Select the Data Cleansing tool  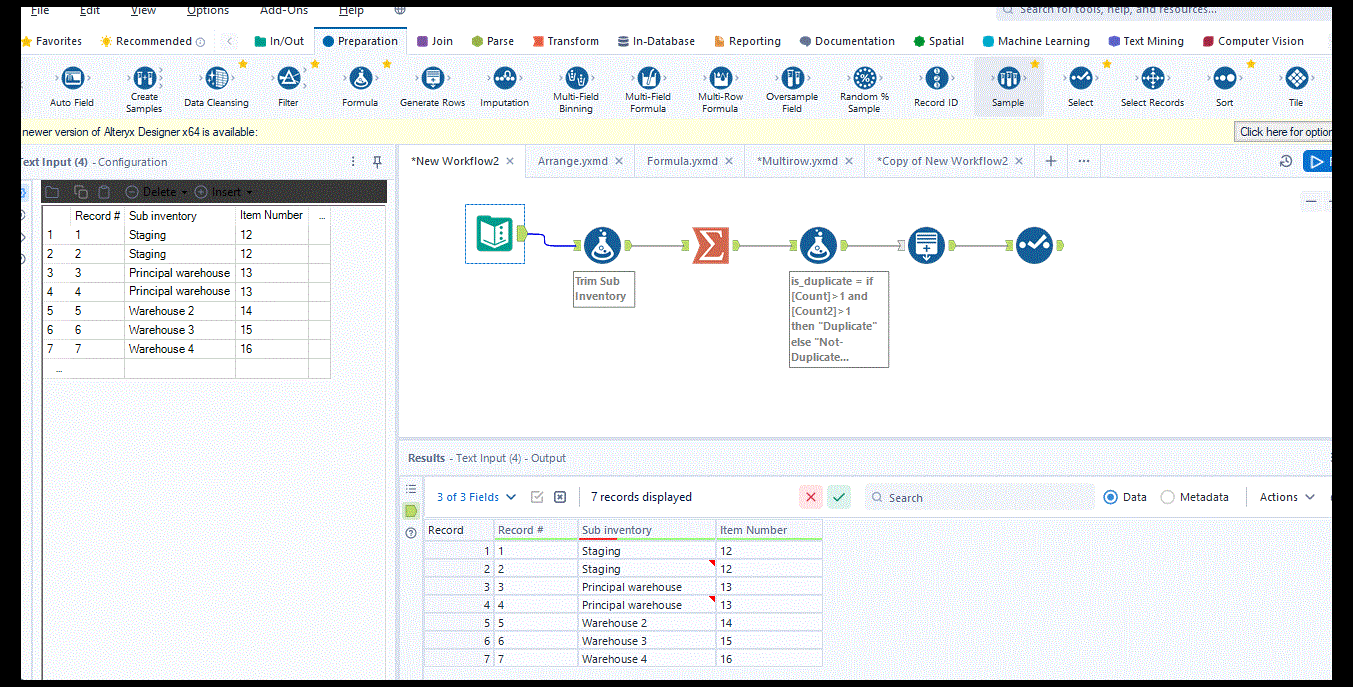tap(216, 80)
